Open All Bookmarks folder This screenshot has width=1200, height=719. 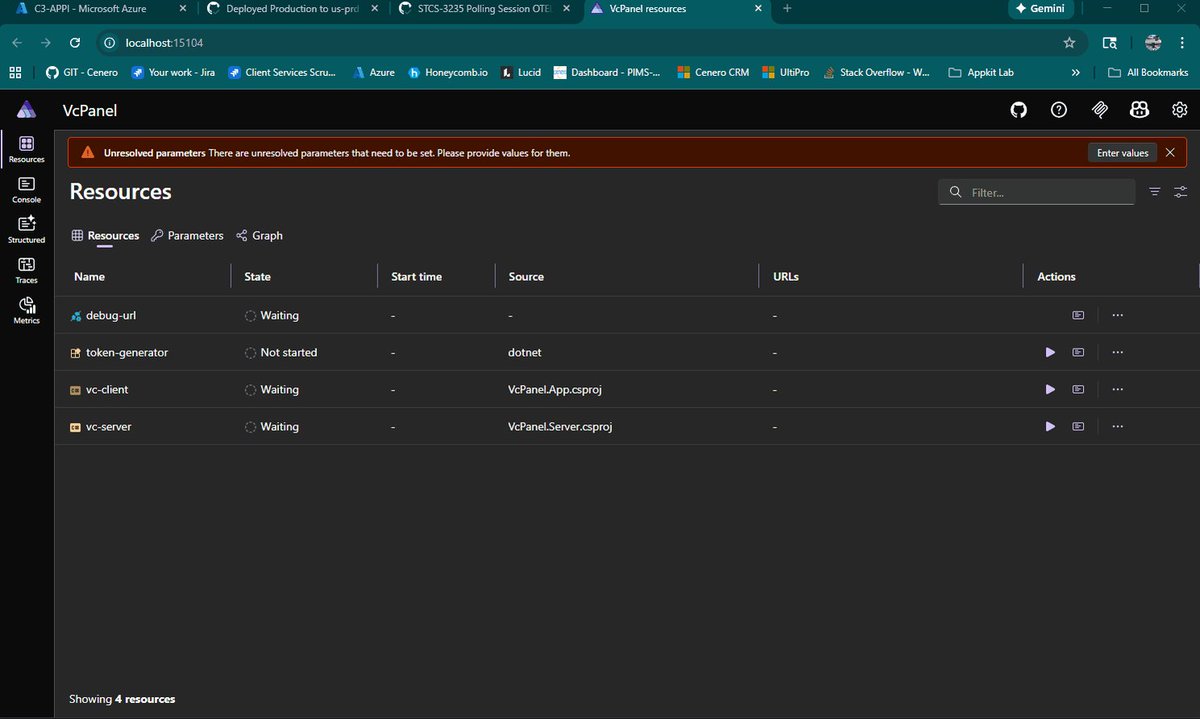pyautogui.click(x=1148, y=72)
